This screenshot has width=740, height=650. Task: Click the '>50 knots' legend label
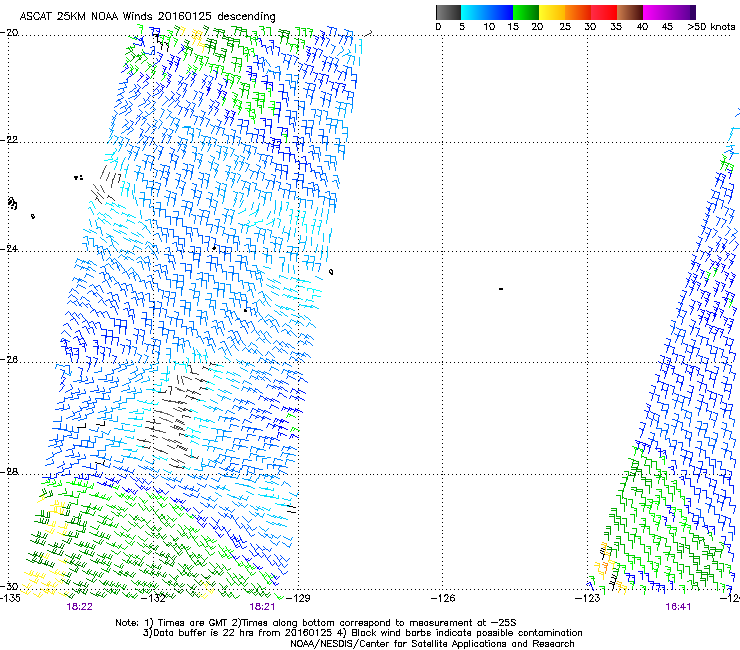pos(711,27)
